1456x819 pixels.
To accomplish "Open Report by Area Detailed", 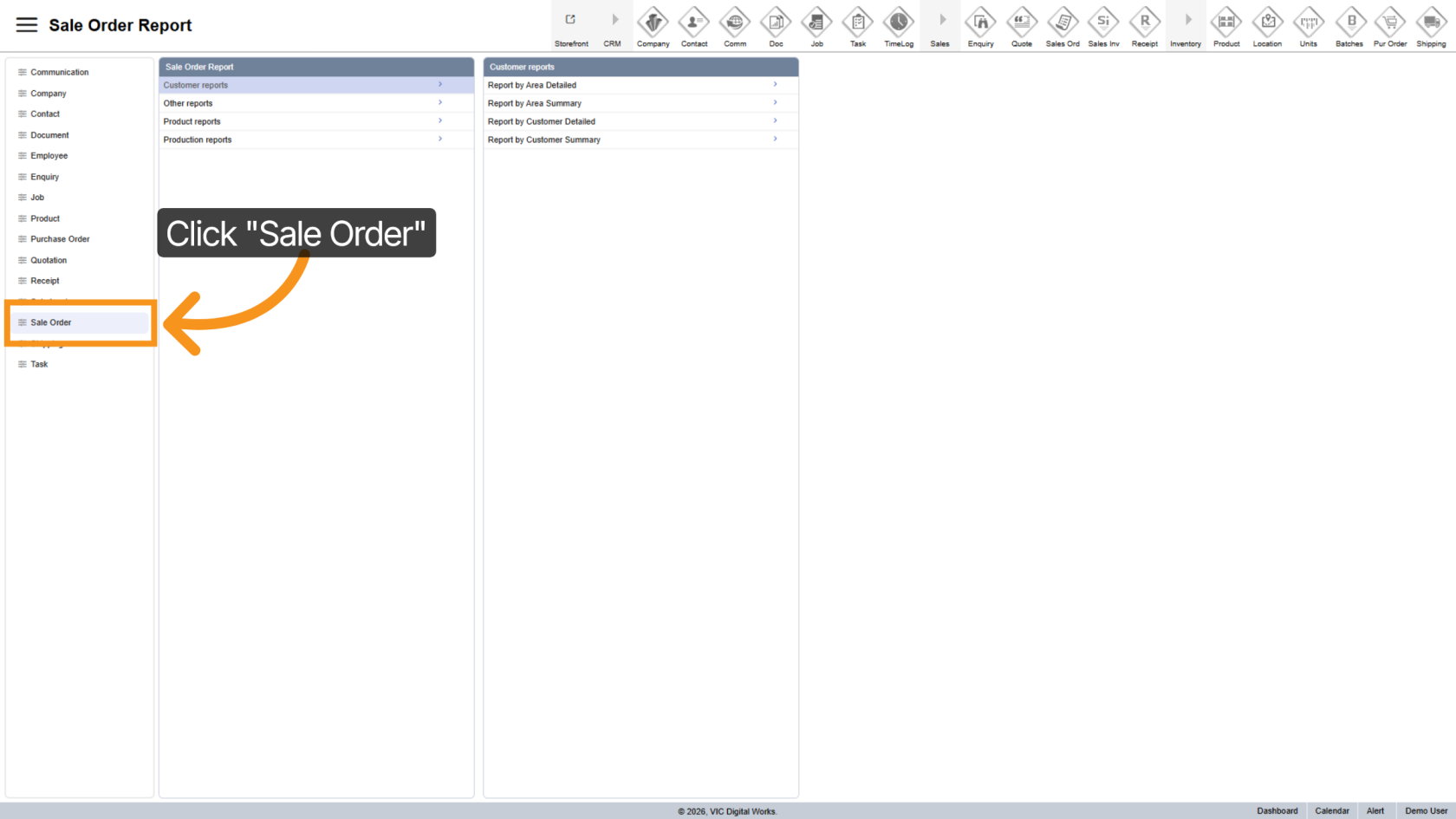I will coord(640,85).
